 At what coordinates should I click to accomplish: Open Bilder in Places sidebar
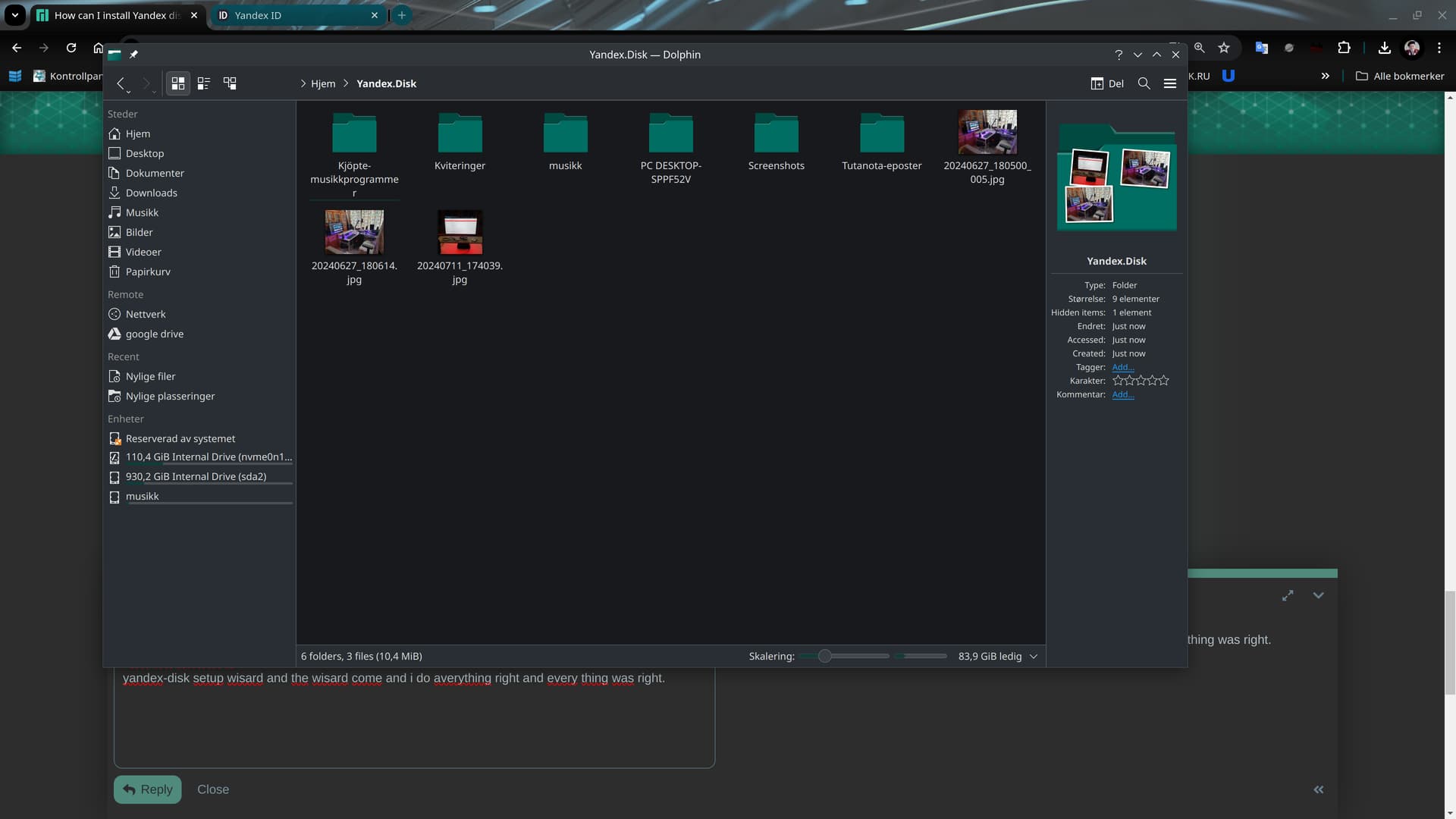199,232
